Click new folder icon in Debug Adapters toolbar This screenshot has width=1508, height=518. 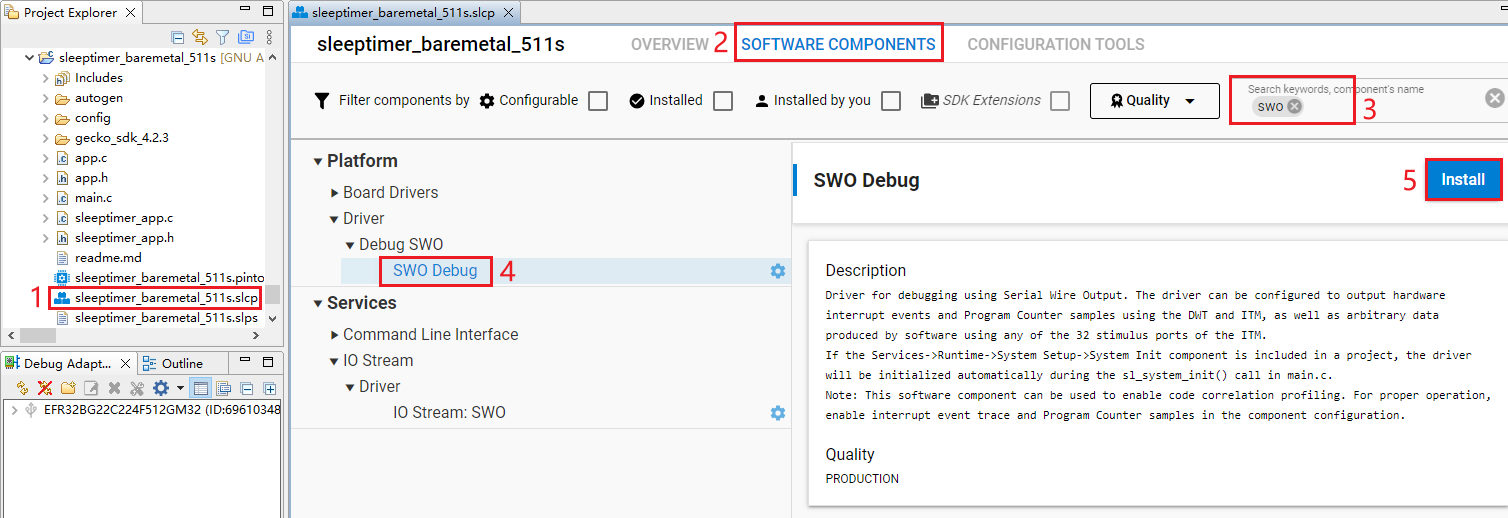[x=68, y=388]
